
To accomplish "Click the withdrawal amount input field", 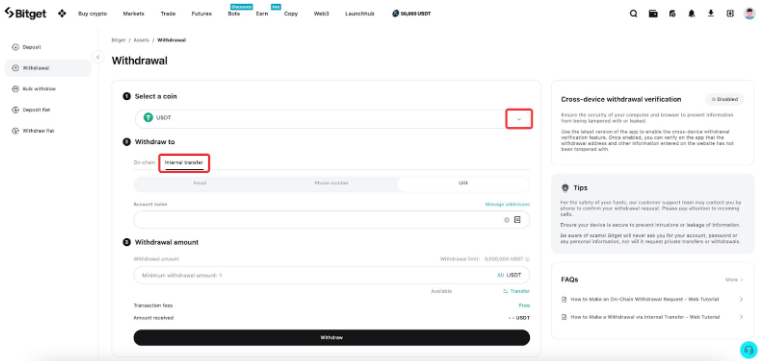I will pyautogui.click(x=331, y=275).
